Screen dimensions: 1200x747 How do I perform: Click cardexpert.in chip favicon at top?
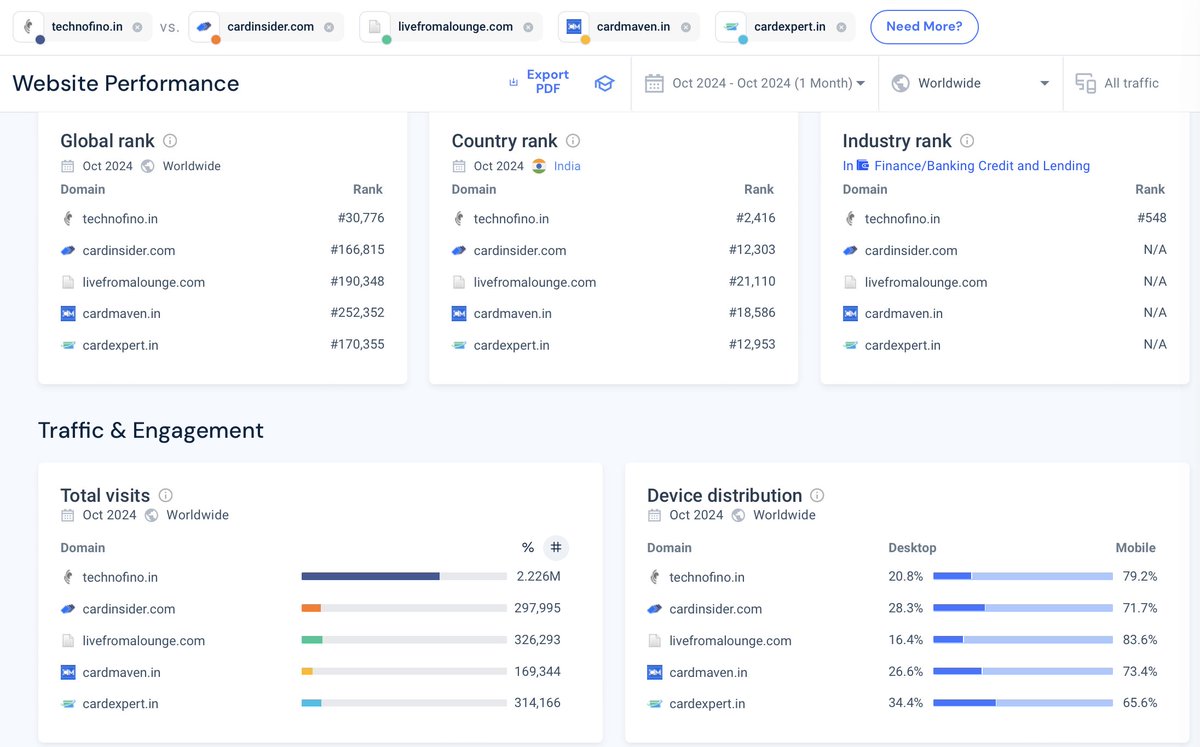point(732,27)
